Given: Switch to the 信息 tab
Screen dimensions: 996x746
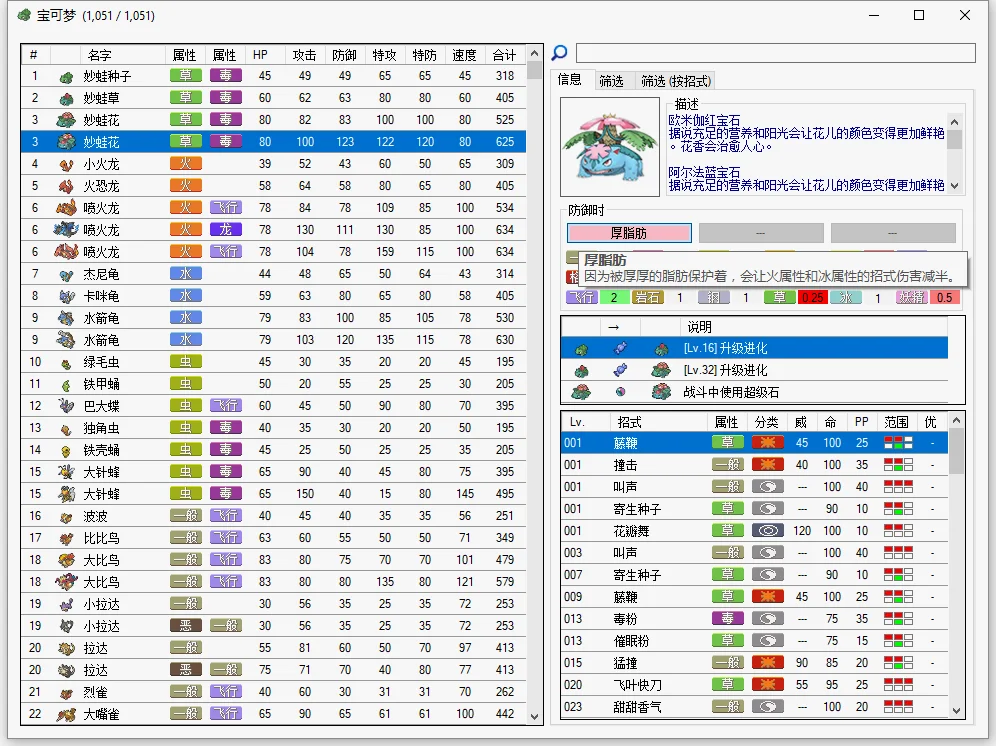Looking at the screenshot, I should pyautogui.click(x=570, y=79).
